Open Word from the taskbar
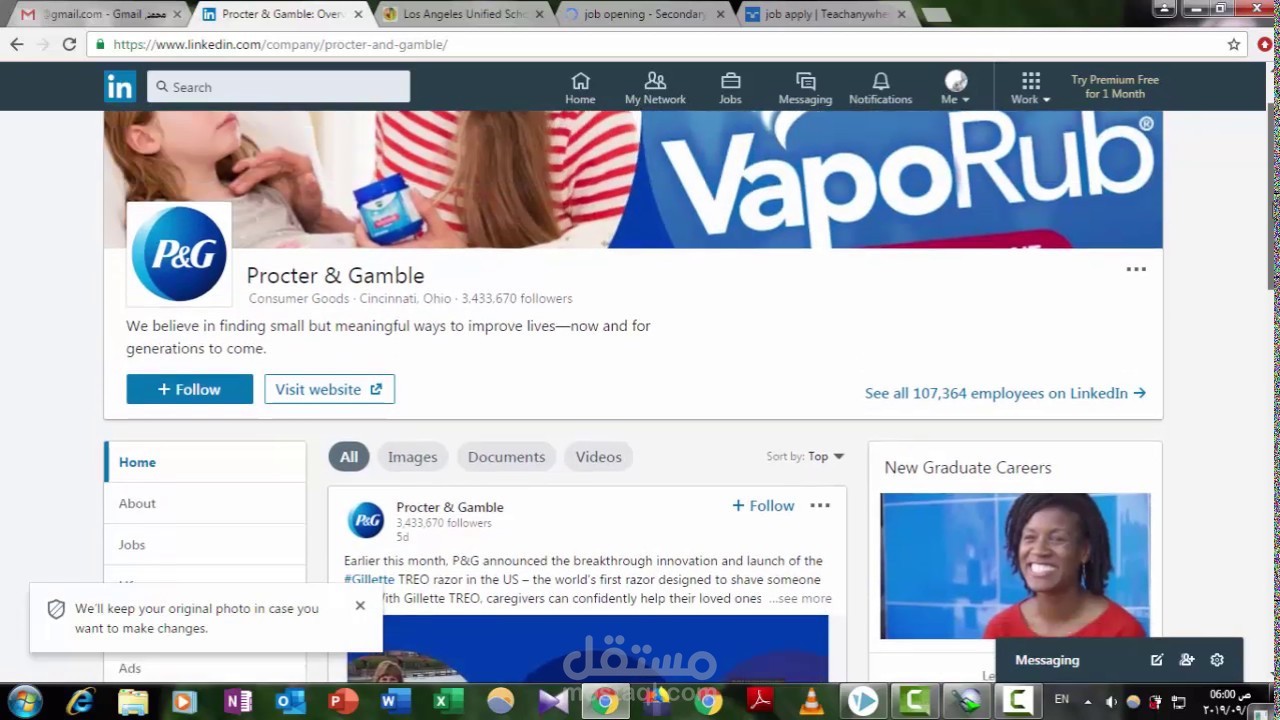Screen dimensions: 1280x720 pyautogui.click(x=395, y=701)
